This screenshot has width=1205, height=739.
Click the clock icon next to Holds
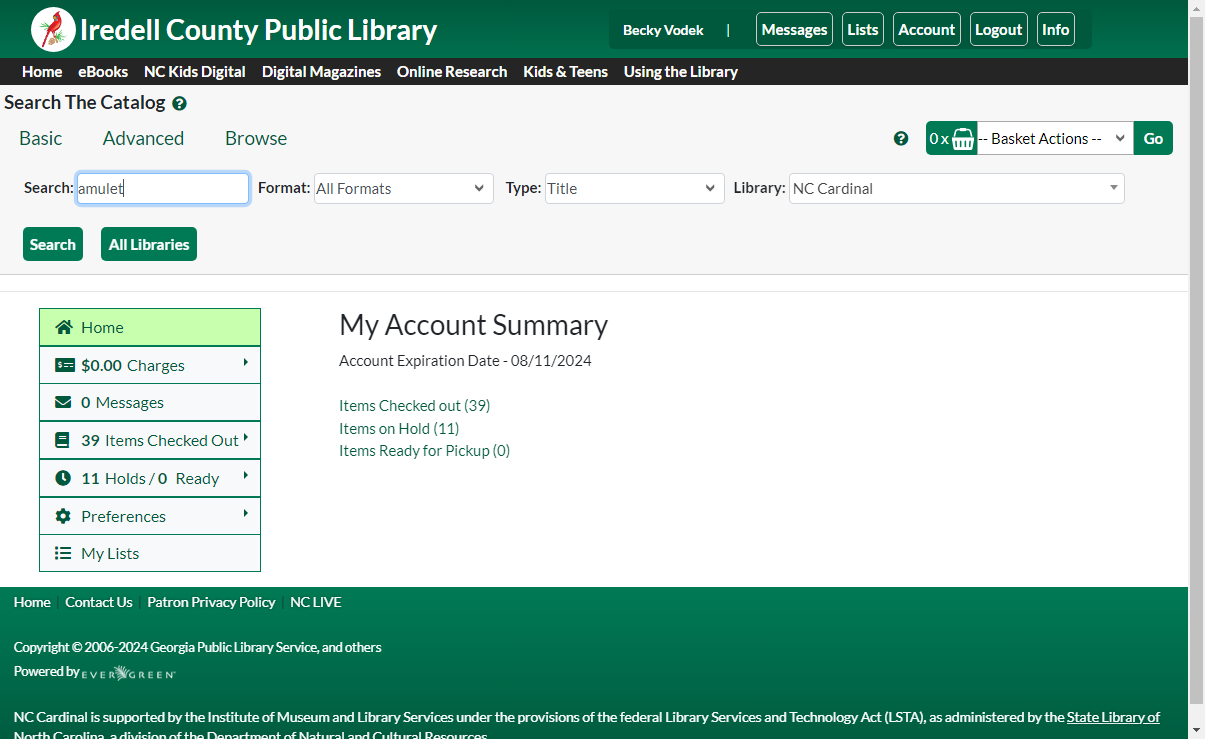63,478
